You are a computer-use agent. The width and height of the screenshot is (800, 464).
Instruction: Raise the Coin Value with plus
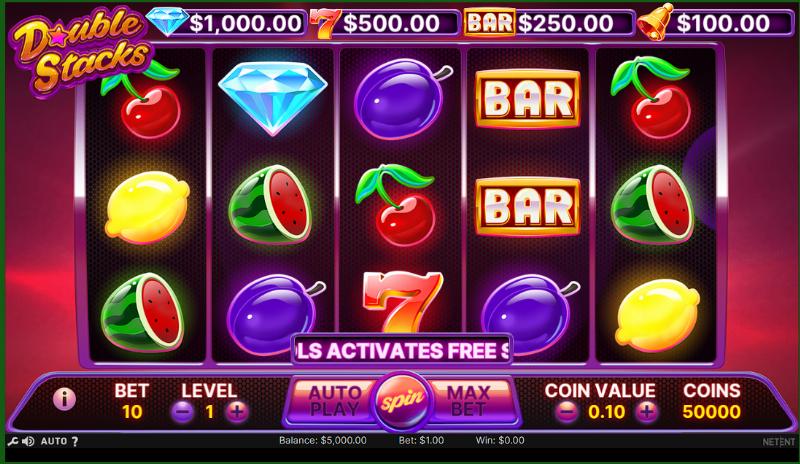(646, 411)
